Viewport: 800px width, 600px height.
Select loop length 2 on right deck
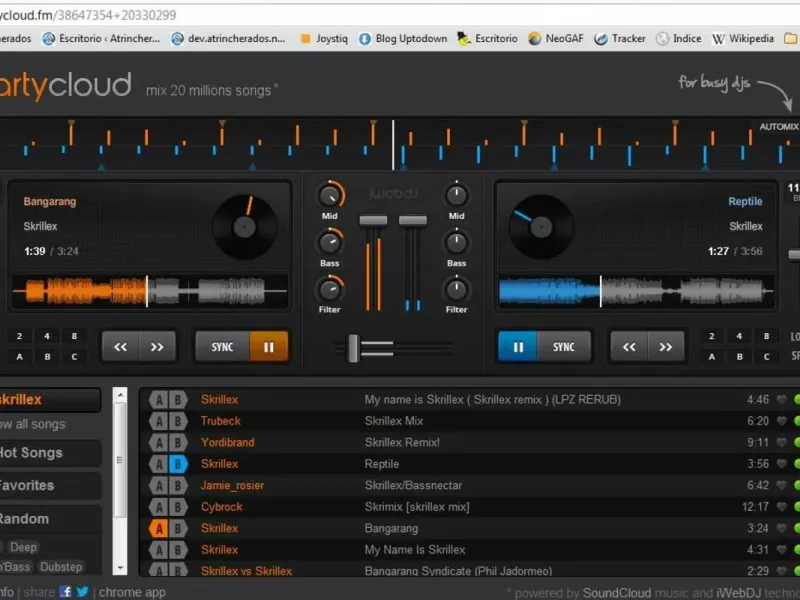click(712, 336)
